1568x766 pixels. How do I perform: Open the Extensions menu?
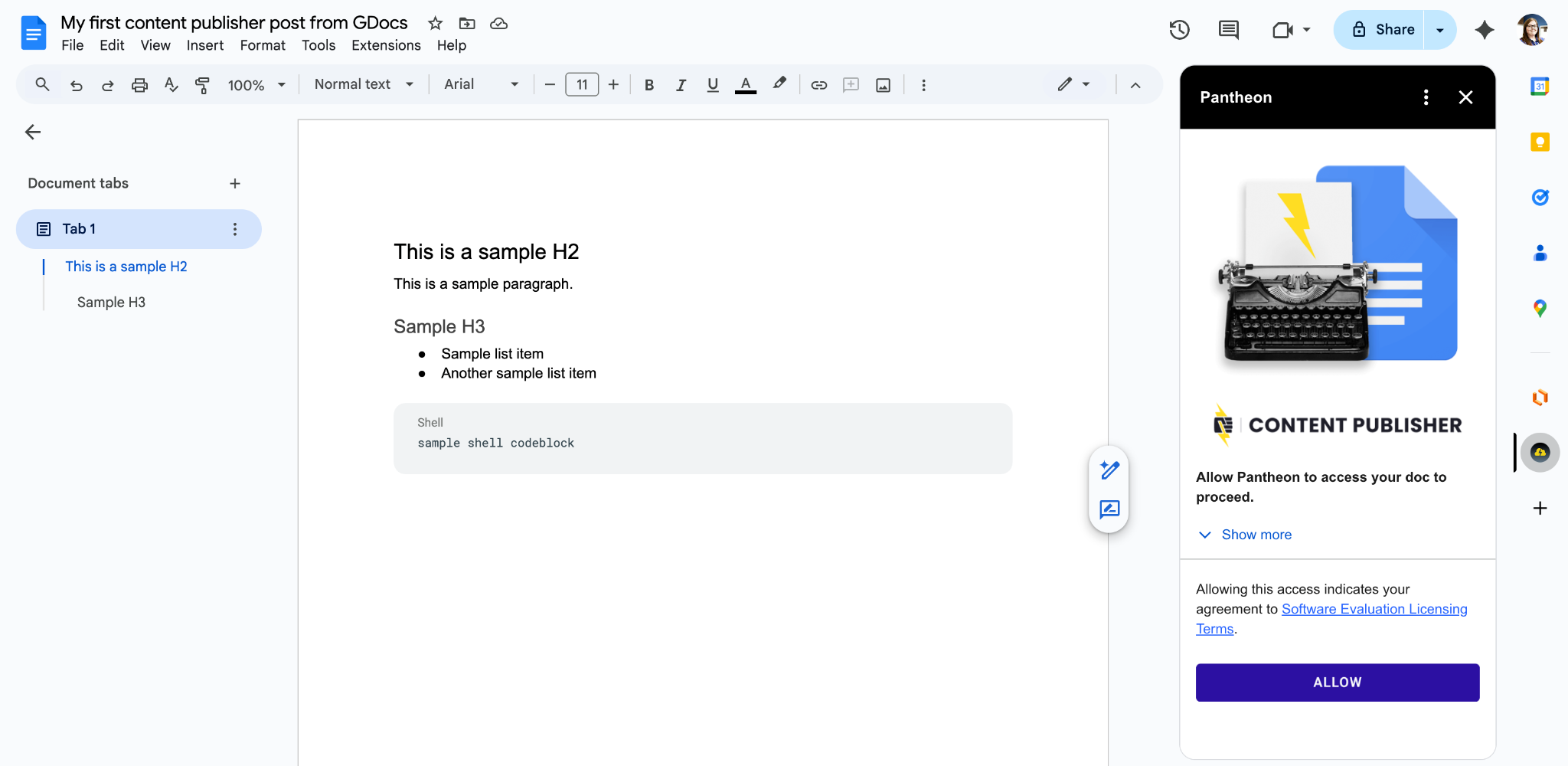click(x=386, y=45)
